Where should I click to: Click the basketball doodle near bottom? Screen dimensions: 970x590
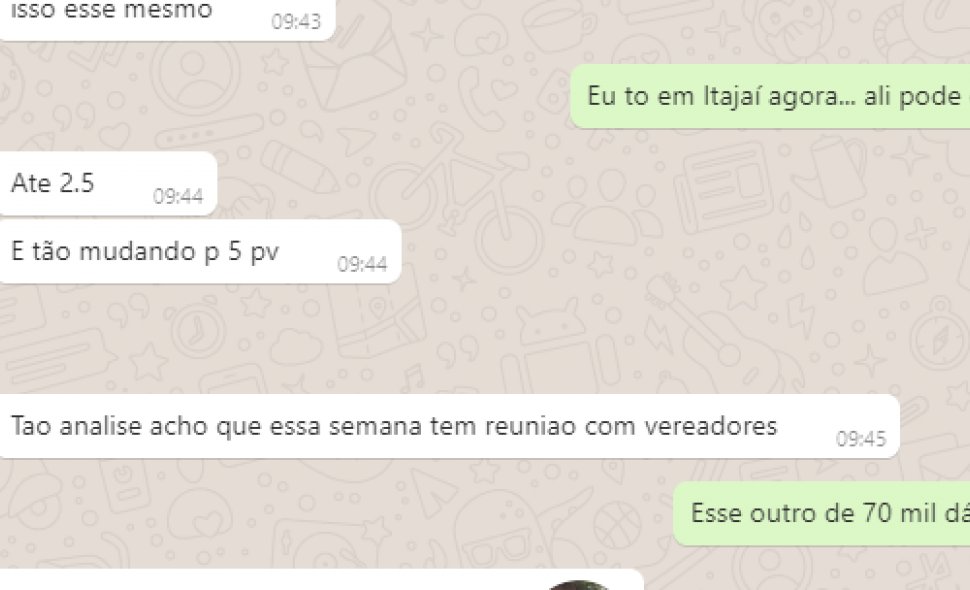617,526
